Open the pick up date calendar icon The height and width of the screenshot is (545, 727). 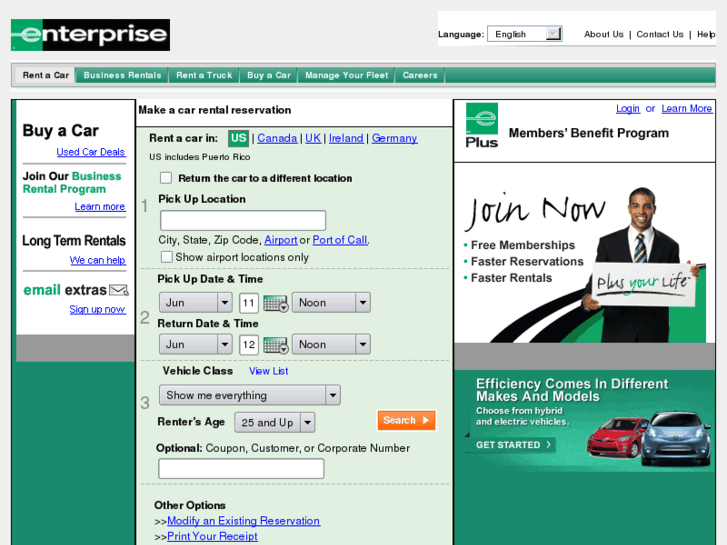(276, 303)
